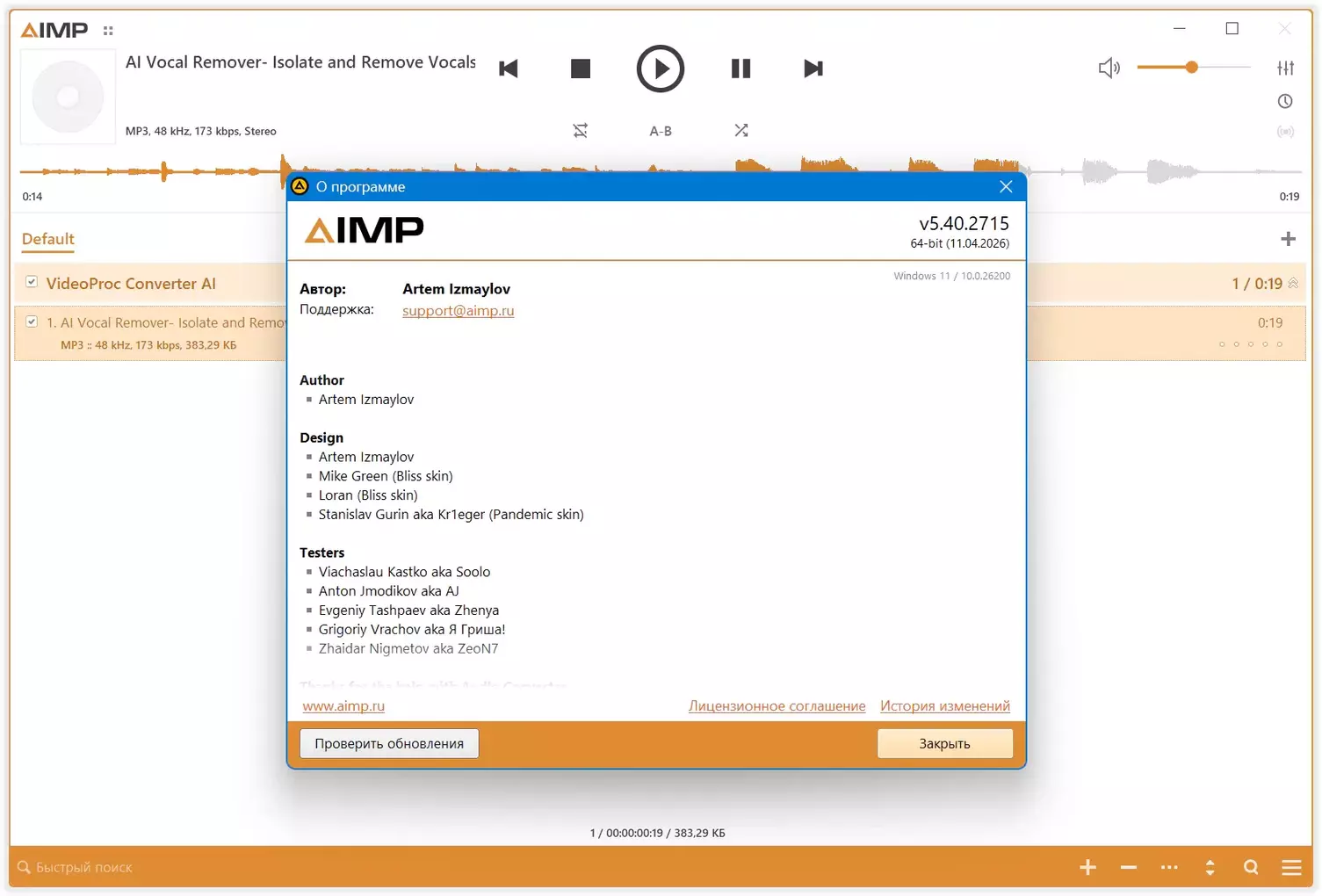Stop playback with the square button
Image resolution: width=1322 pixels, height=896 pixels.
pos(581,69)
